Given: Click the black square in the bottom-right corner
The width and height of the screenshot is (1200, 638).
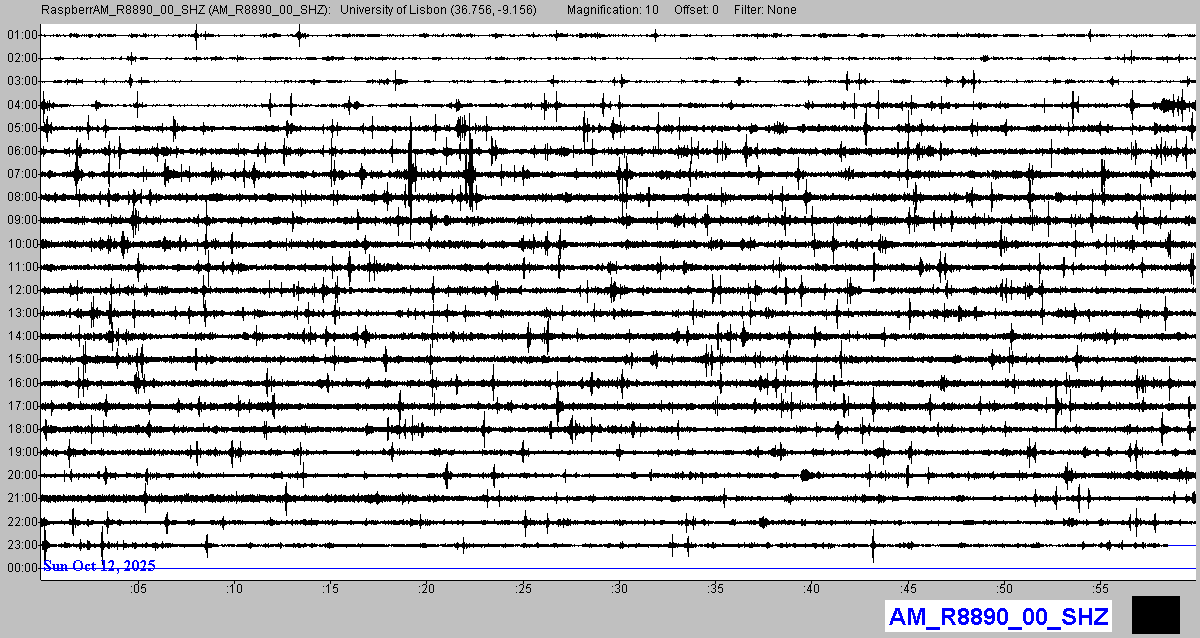Looking at the screenshot, I should (x=1156, y=613).
